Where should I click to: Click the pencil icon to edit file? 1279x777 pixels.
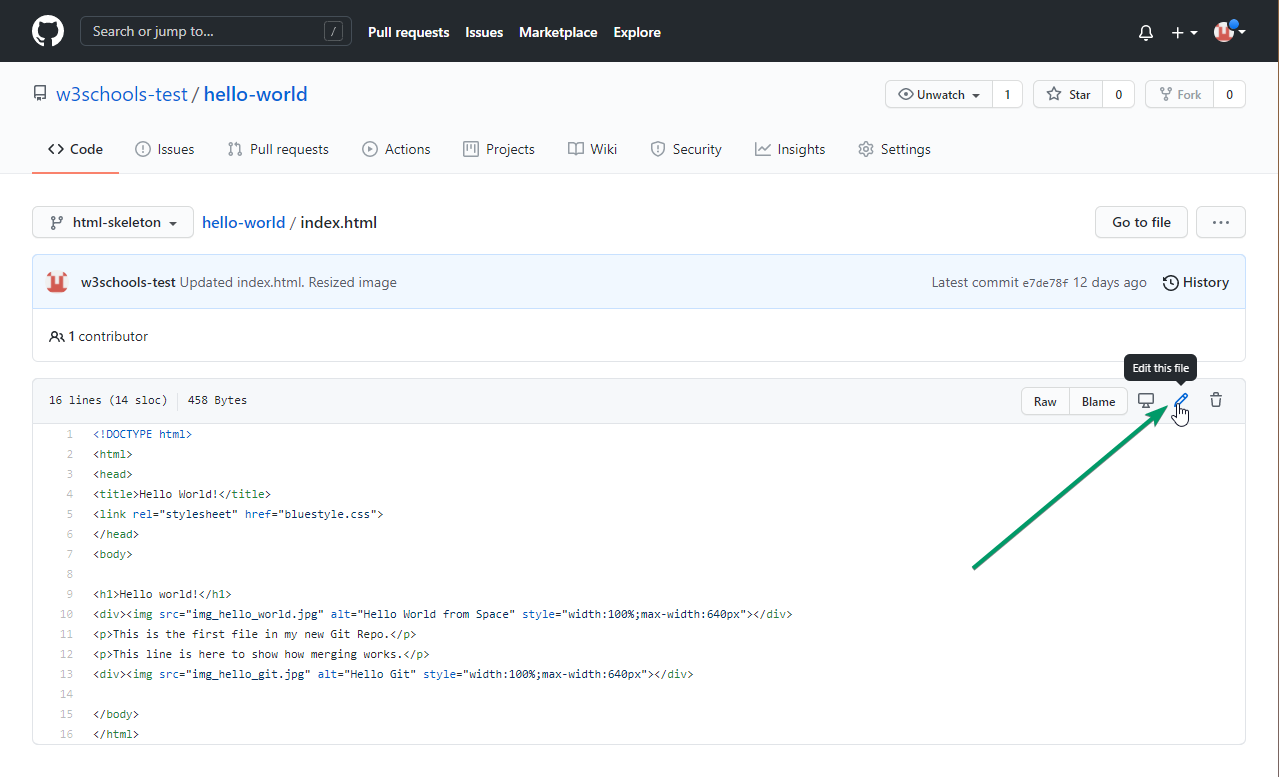1181,400
